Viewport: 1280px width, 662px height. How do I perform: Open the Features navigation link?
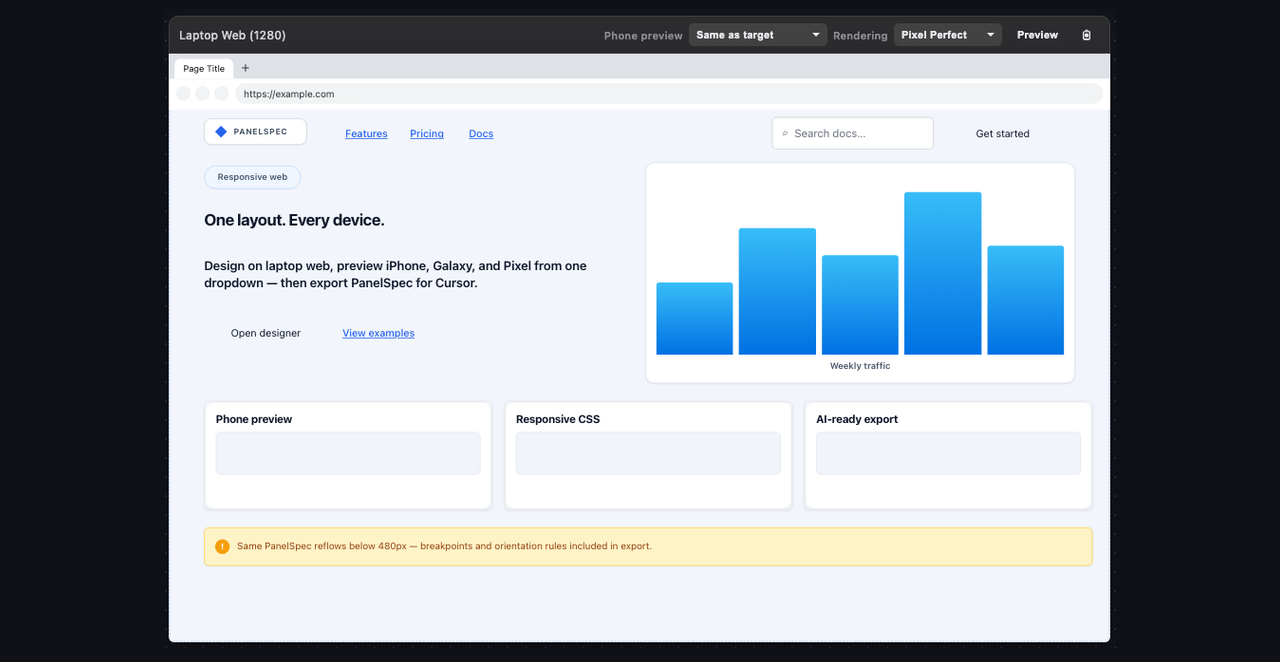[x=366, y=134]
